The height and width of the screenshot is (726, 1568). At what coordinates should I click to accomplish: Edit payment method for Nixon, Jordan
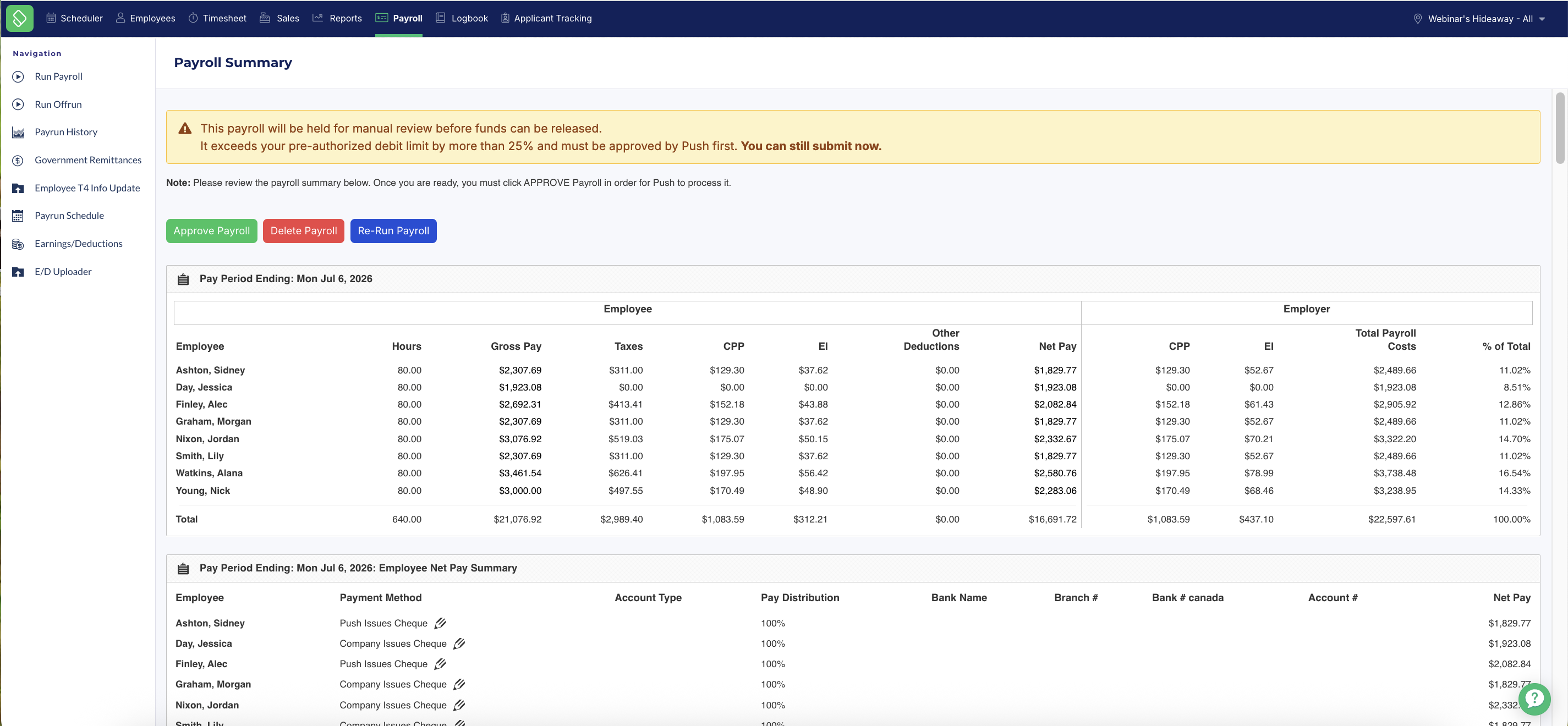pyautogui.click(x=459, y=705)
